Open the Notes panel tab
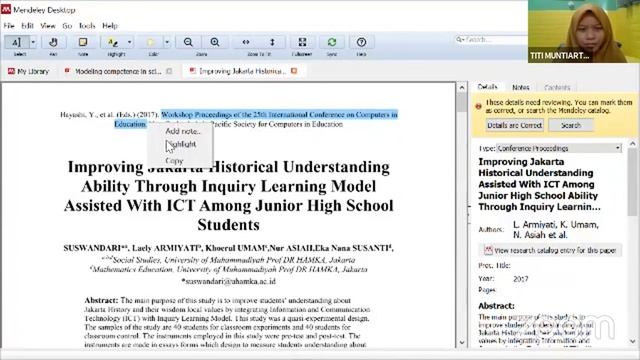Viewport: 640px width, 360px height. point(521,87)
